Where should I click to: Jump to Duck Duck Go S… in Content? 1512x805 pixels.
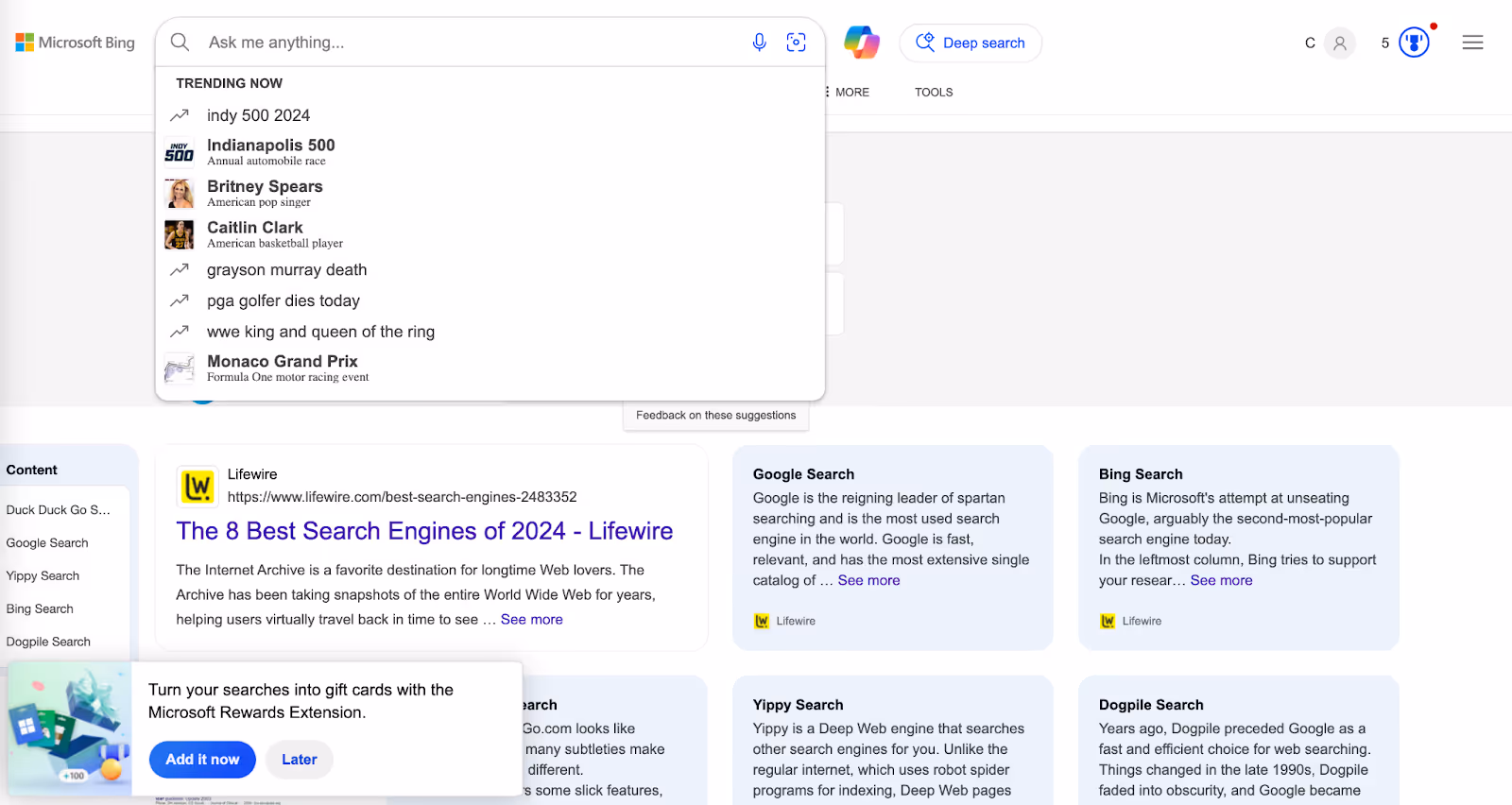tap(59, 509)
